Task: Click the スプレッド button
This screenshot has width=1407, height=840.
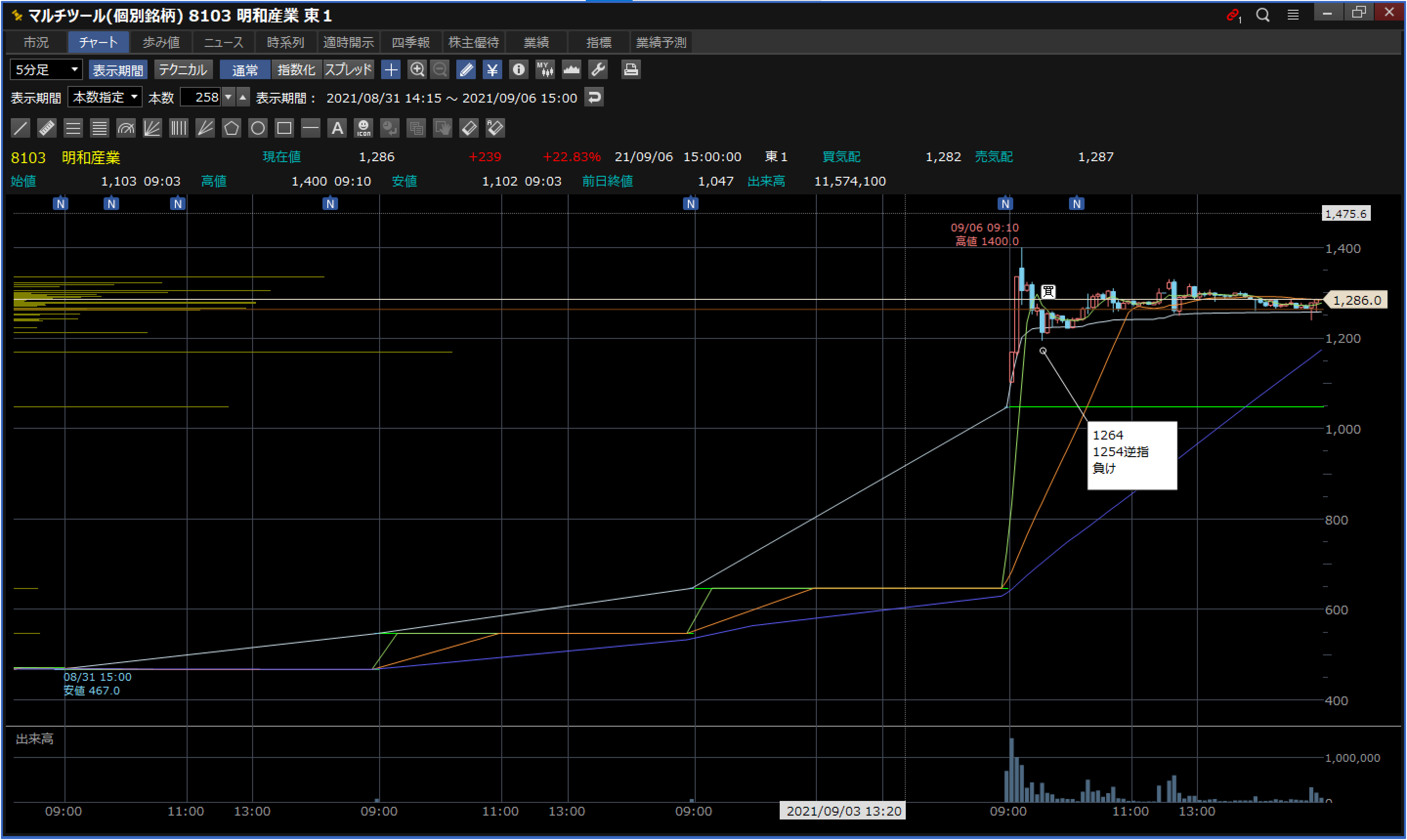Action: (x=348, y=70)
